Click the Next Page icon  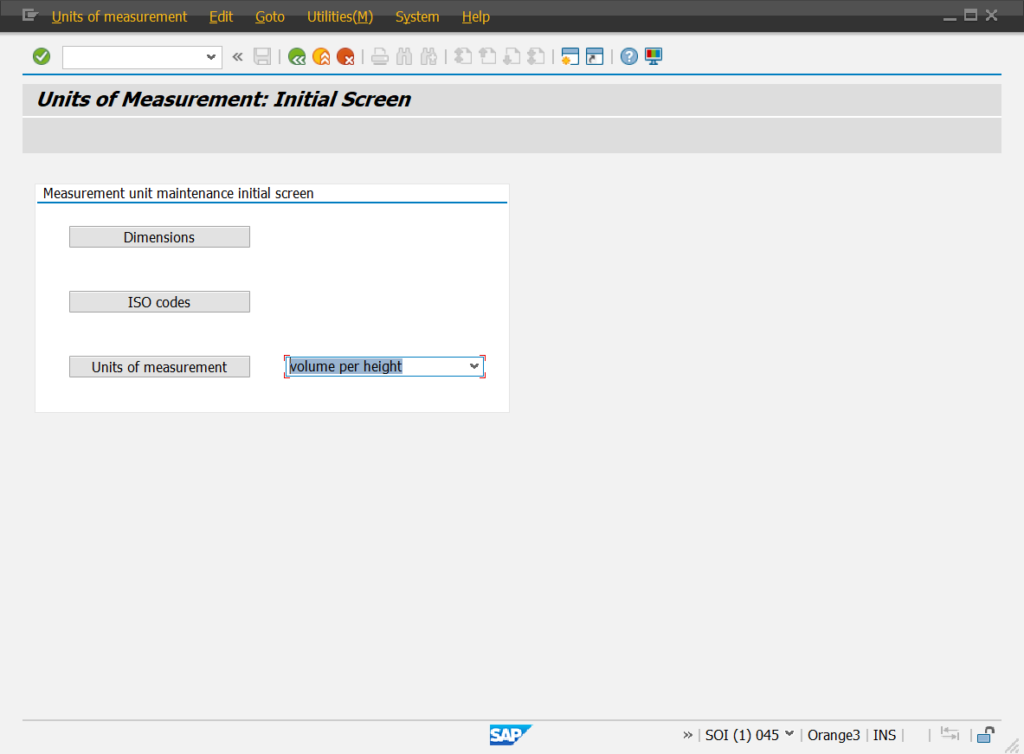(x=512, y=57)
